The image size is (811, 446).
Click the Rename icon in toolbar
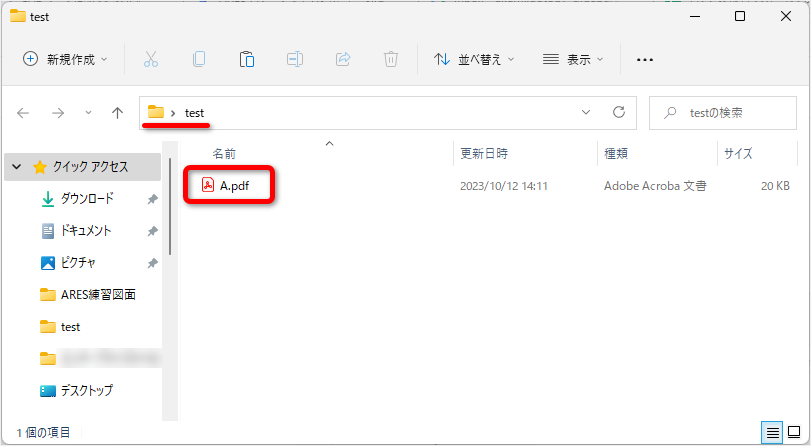(x=295, y=59)
